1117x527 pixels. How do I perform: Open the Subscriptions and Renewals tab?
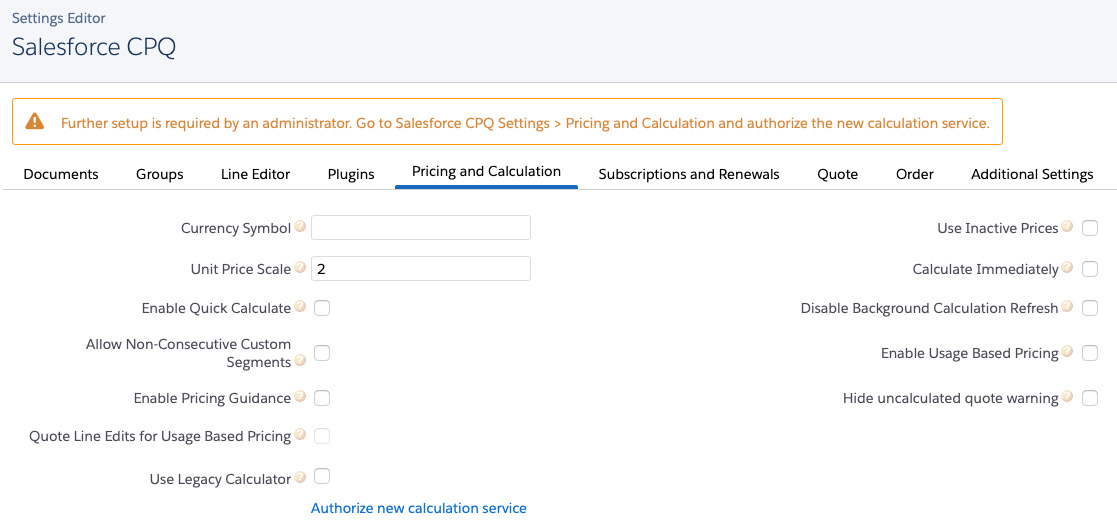point(689,174)
